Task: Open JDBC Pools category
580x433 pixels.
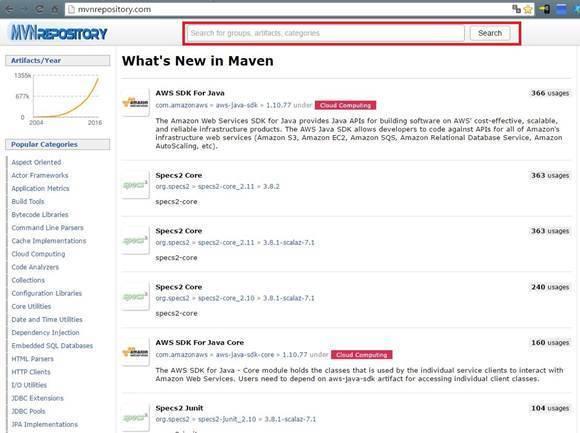Action: [28, 411]
